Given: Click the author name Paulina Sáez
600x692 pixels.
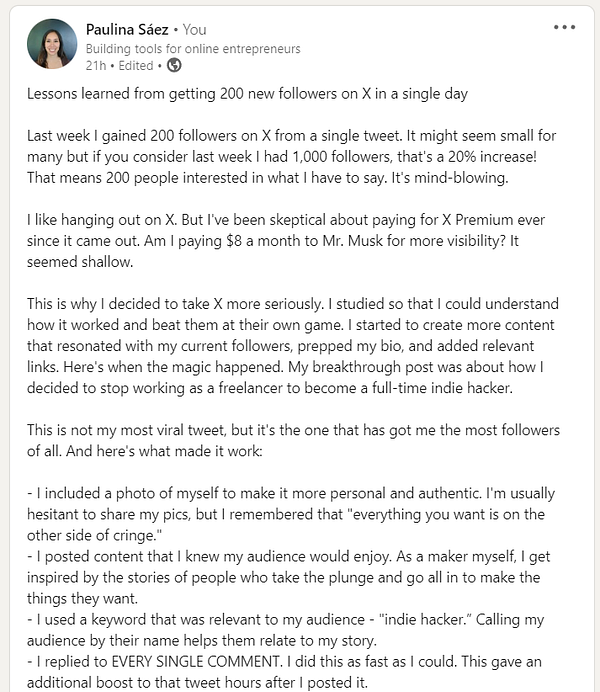Looking at the screenshot, I should tap(126, 30).
